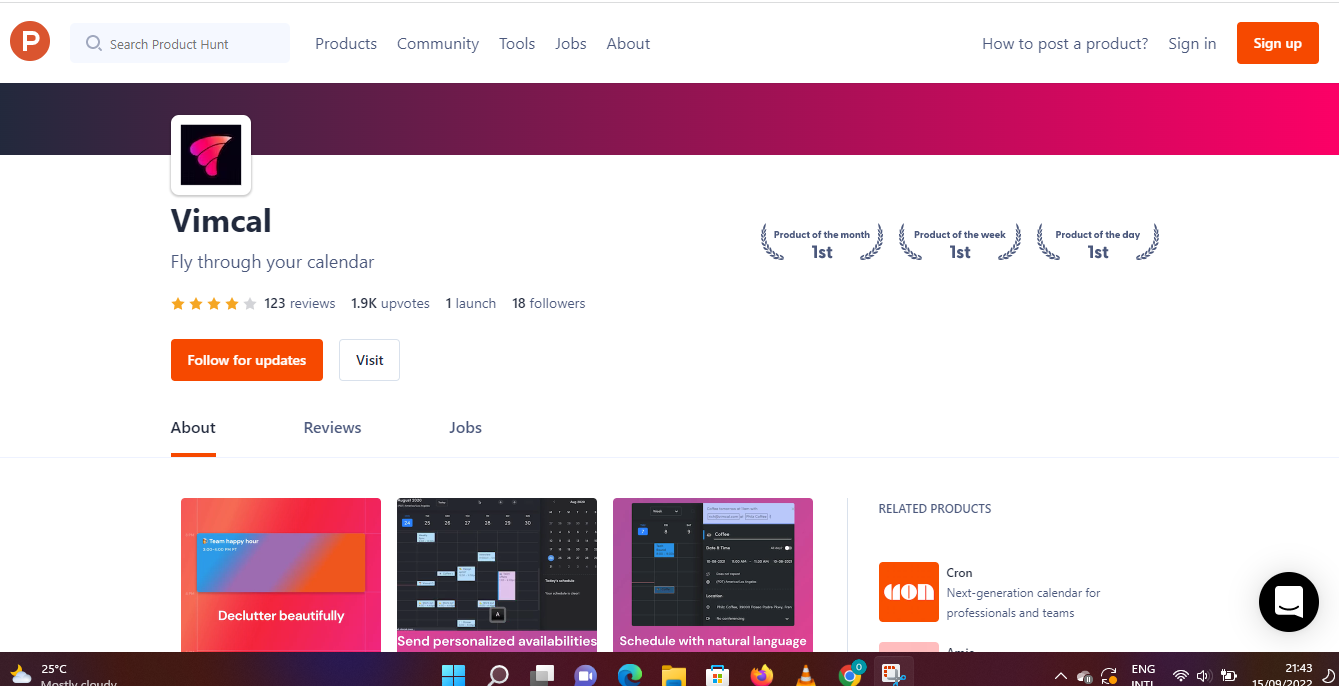This screenshot has width=1339, height=686.
Task: Click the Follow for updates button
Action: coord(247,360)
